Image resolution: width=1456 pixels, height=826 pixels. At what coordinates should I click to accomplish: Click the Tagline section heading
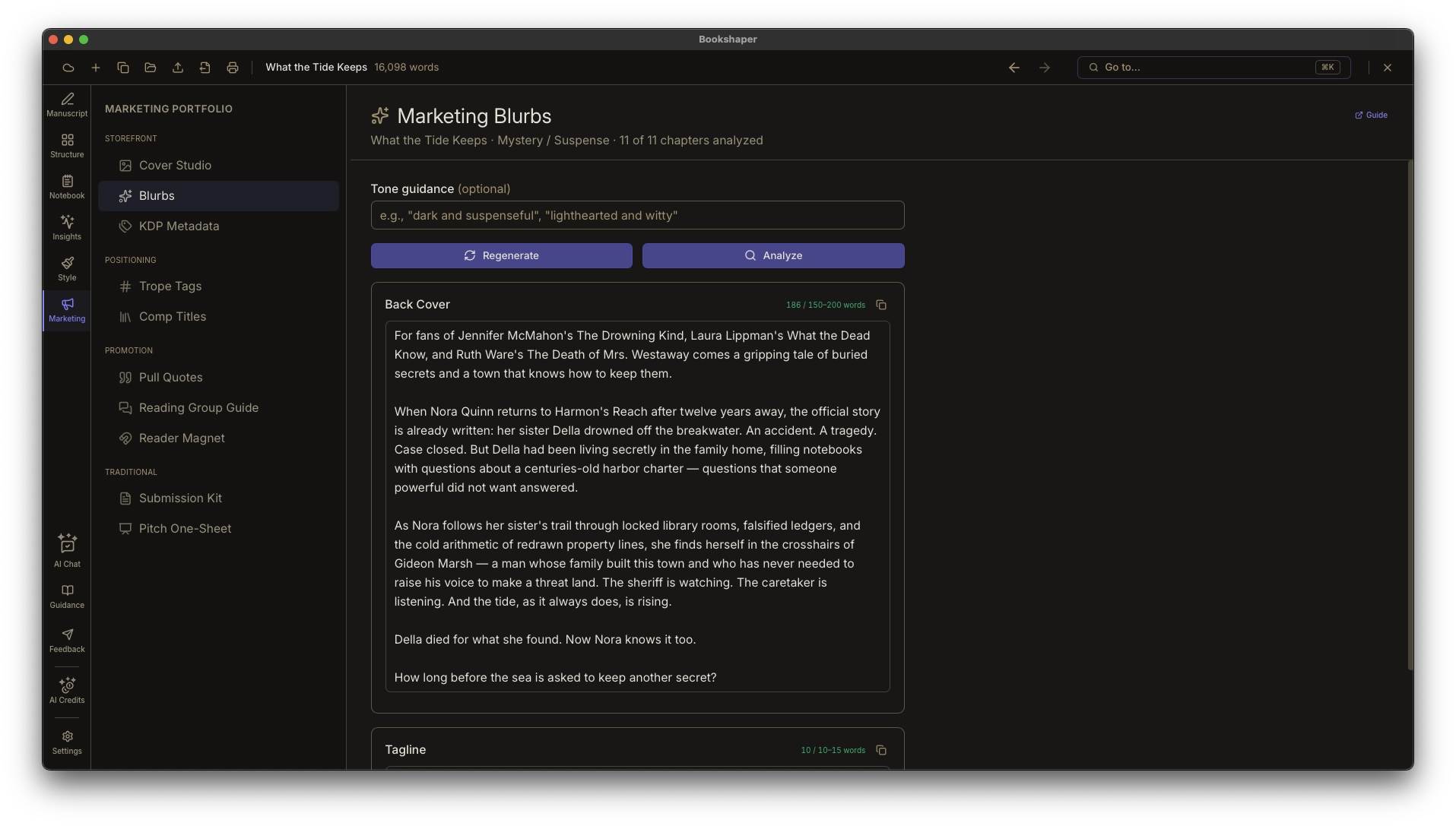pos(405,750)
